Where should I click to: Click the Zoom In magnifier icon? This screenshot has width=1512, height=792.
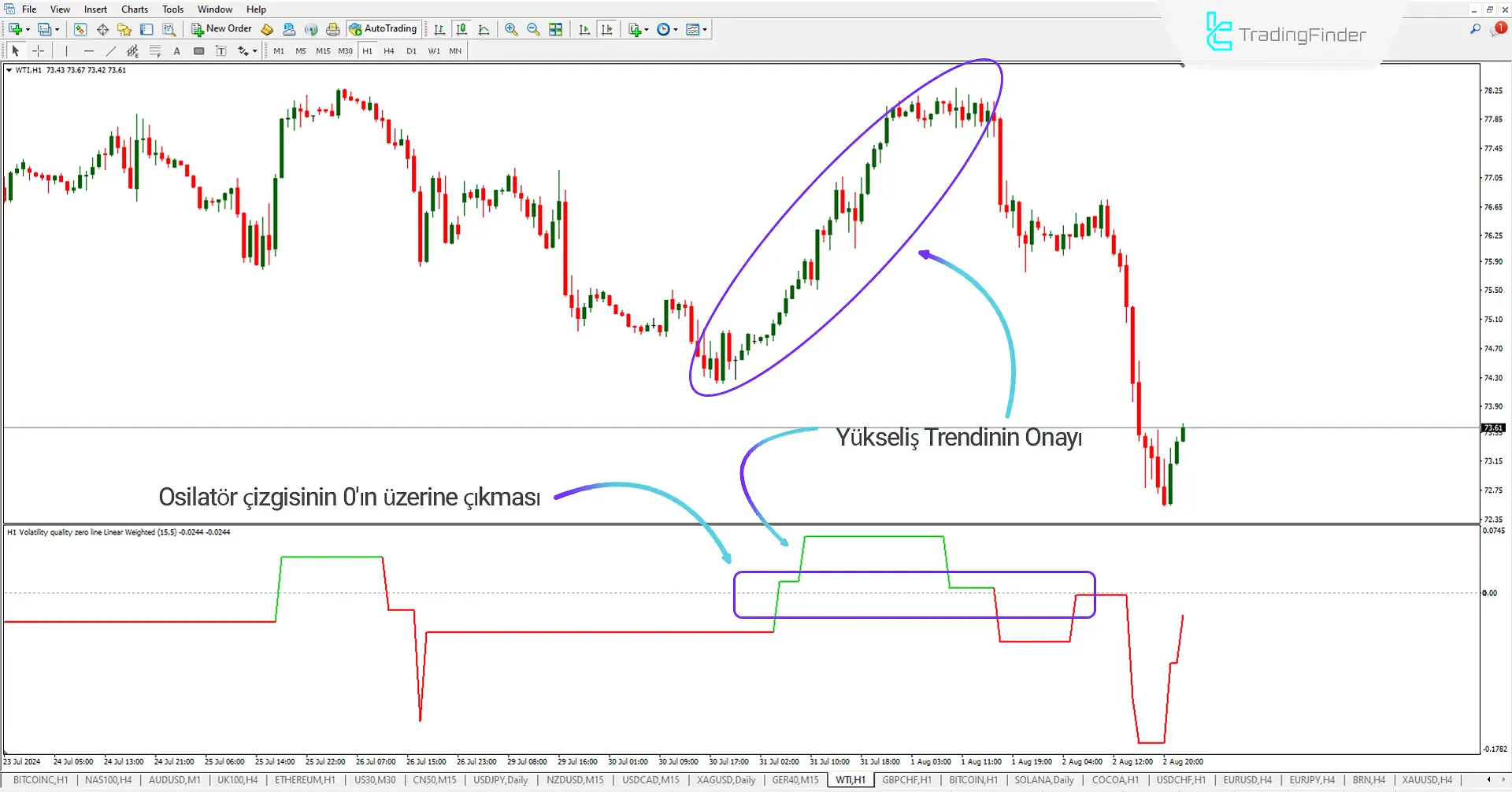pyautogui.click(x=511, y=29)
